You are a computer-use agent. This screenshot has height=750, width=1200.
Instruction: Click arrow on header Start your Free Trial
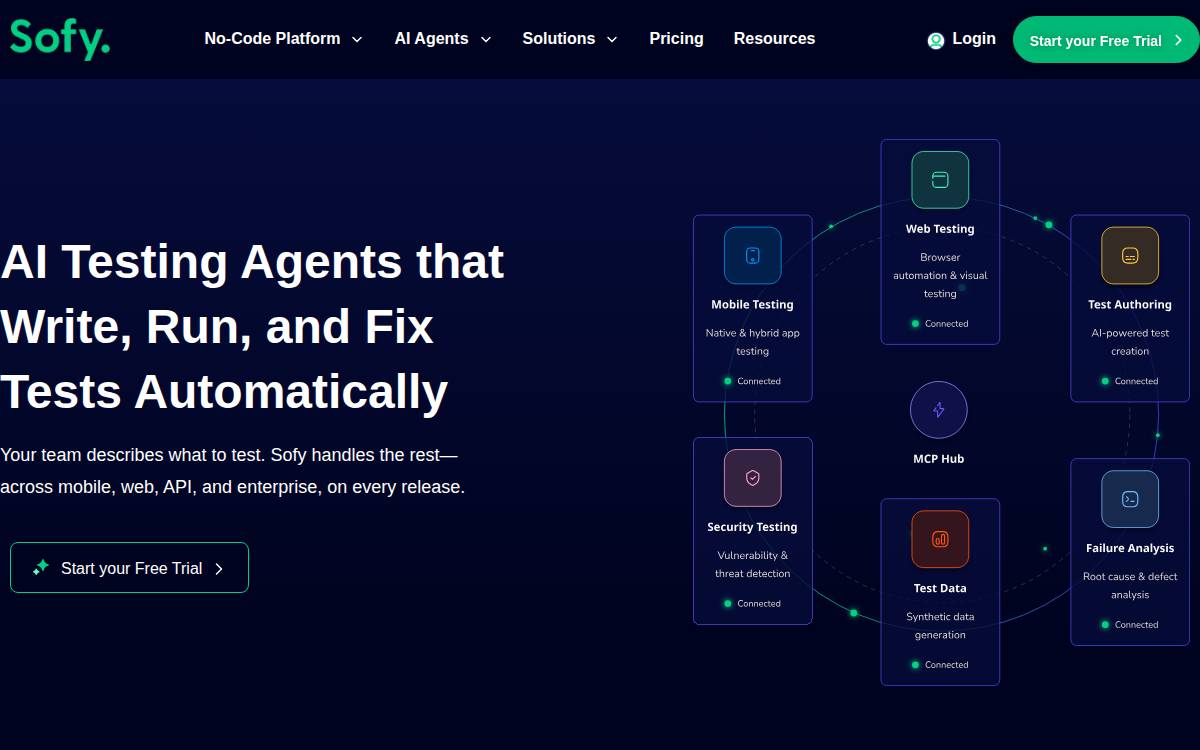pos(1179,40)
